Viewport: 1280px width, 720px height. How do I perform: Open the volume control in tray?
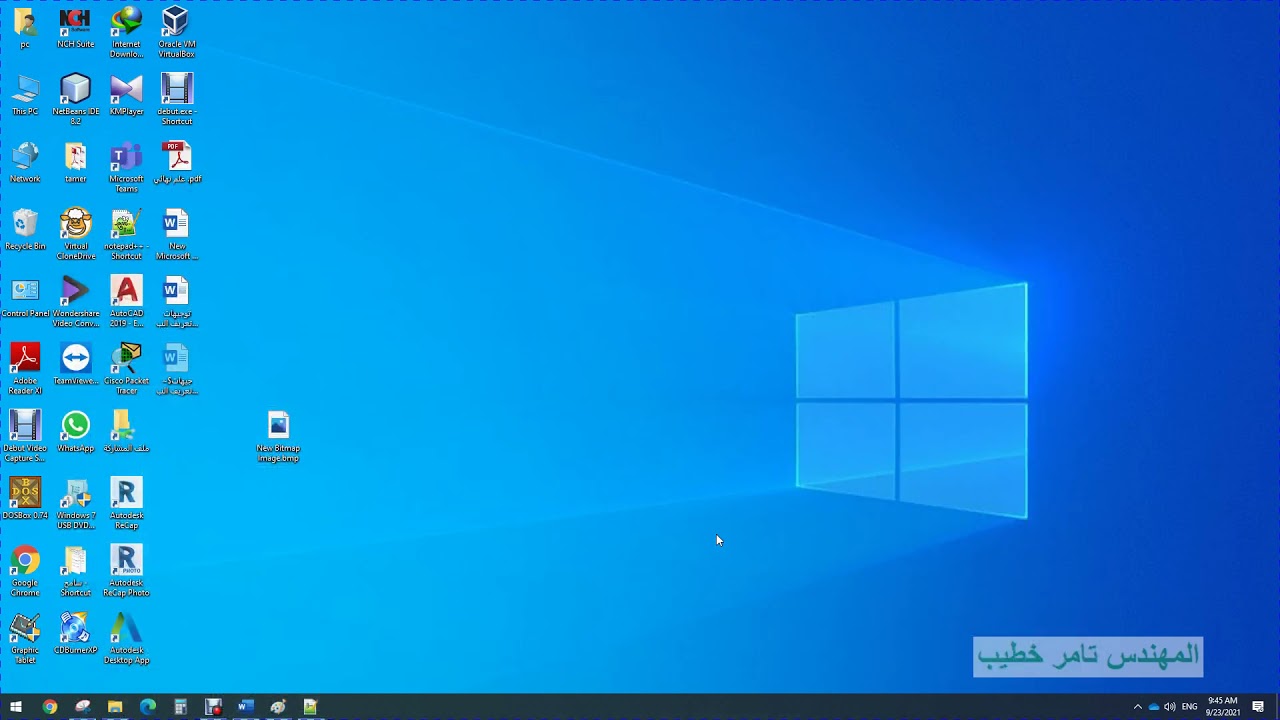click(x=1170, y=707)
